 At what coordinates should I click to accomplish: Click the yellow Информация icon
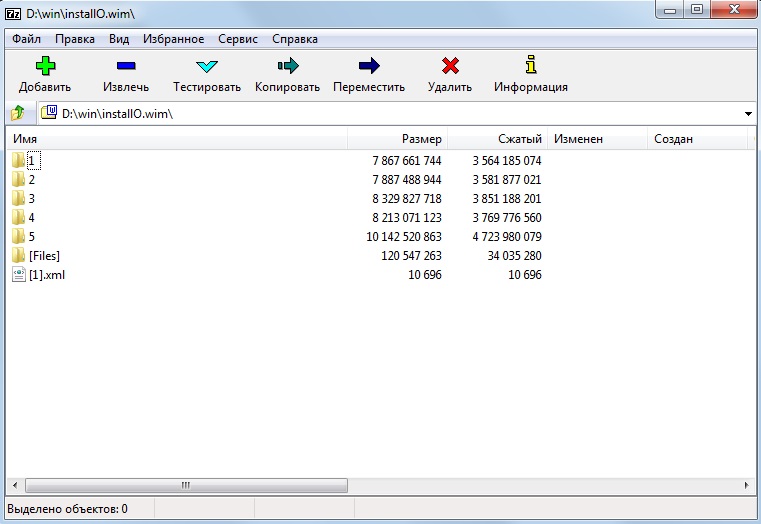point(530,66)
